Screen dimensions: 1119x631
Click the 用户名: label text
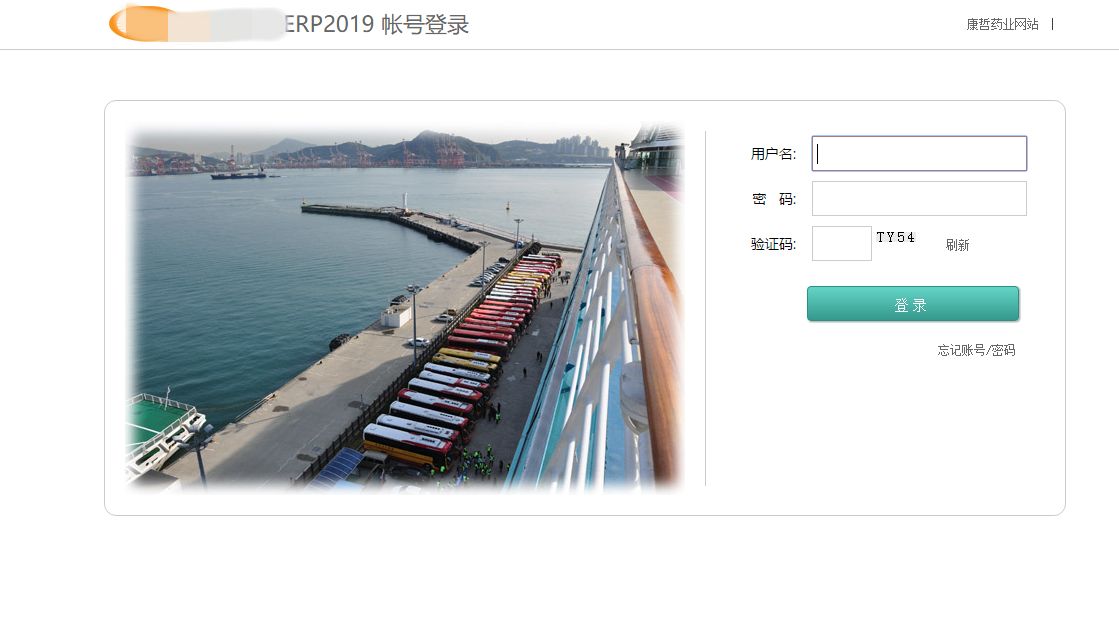point(773,153)
